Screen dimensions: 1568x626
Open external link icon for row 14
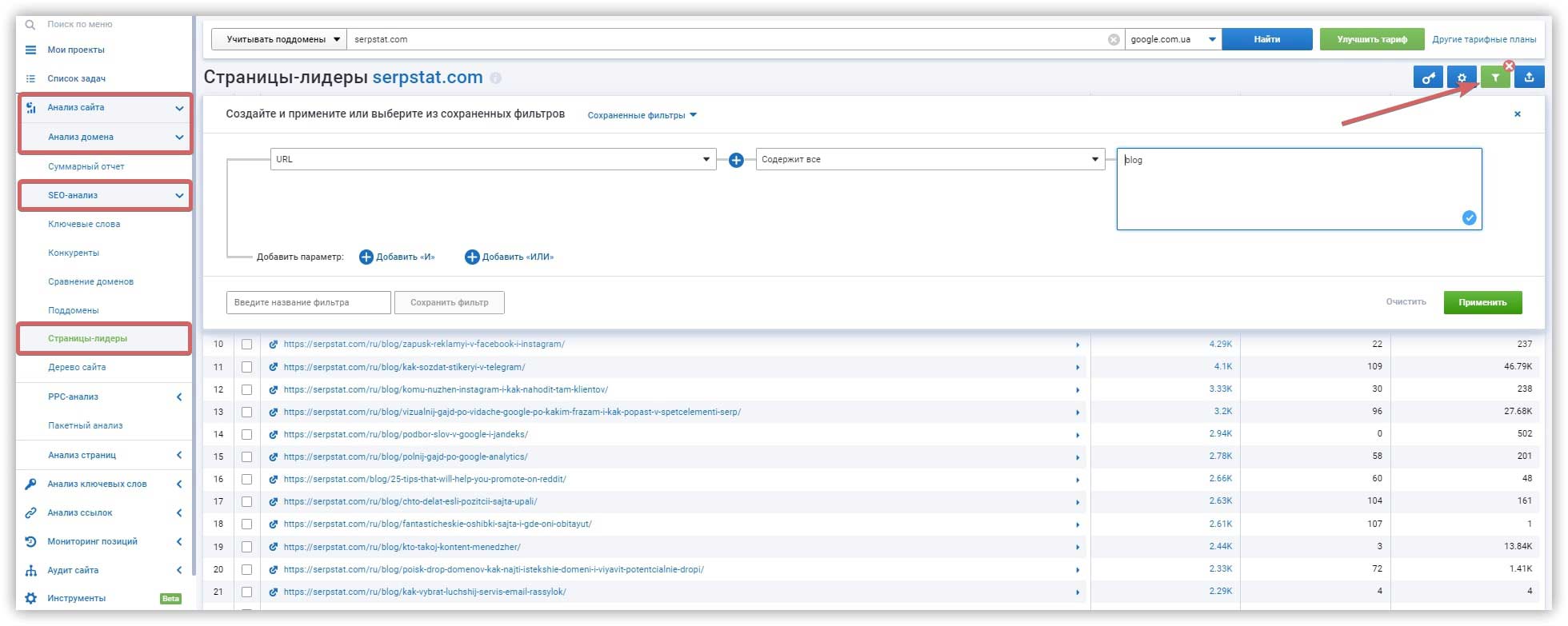273,434
